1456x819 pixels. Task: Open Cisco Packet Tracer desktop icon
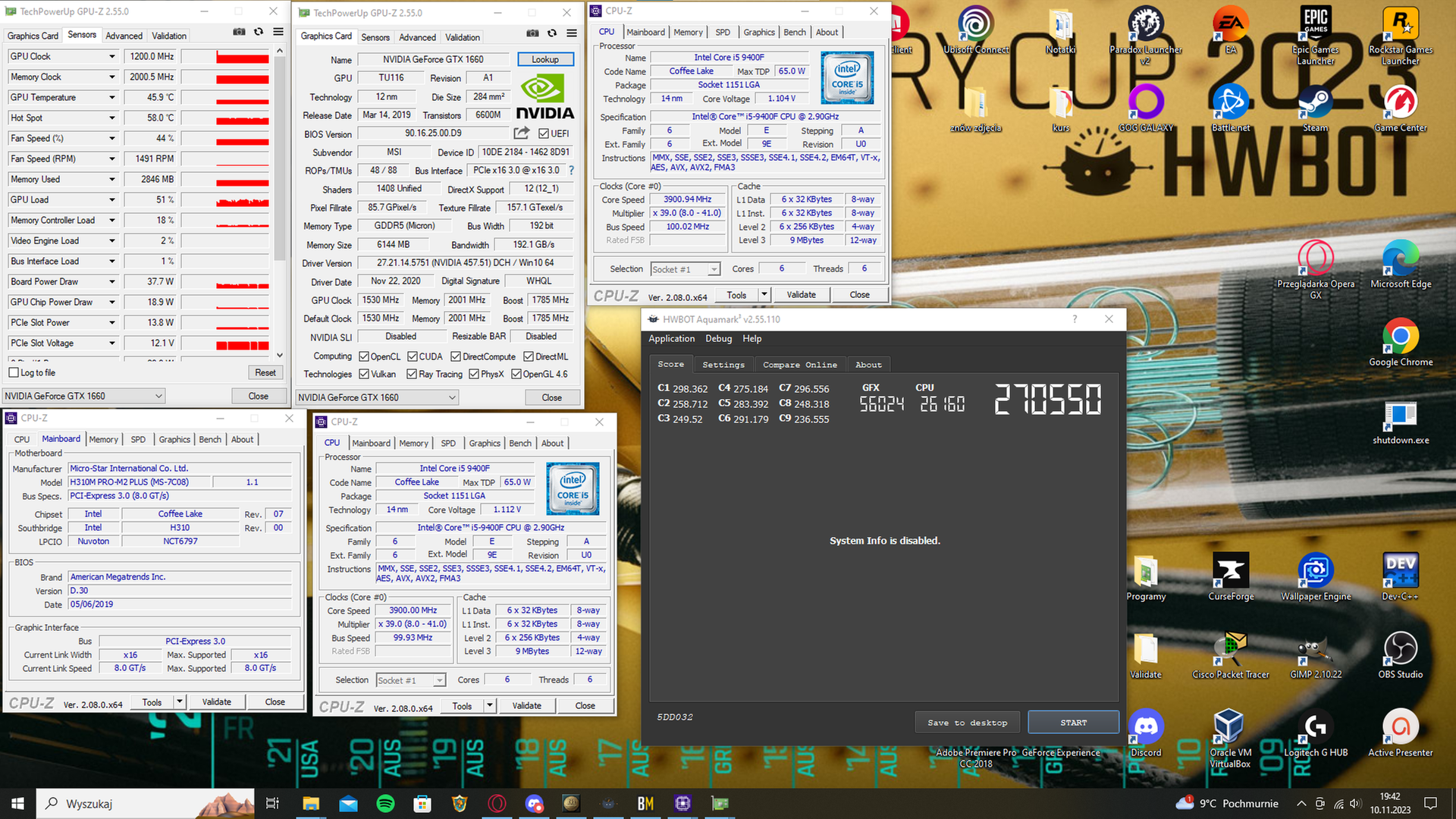1231,654
